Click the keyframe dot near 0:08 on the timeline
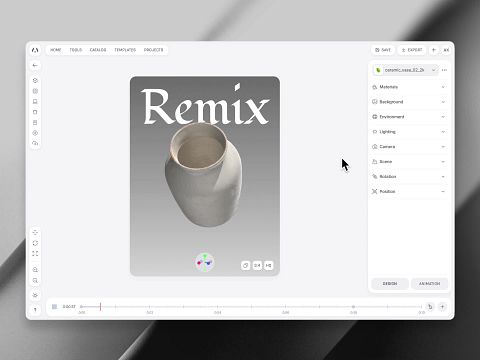Screen dimensions: 480x360 tap(353, 307)
